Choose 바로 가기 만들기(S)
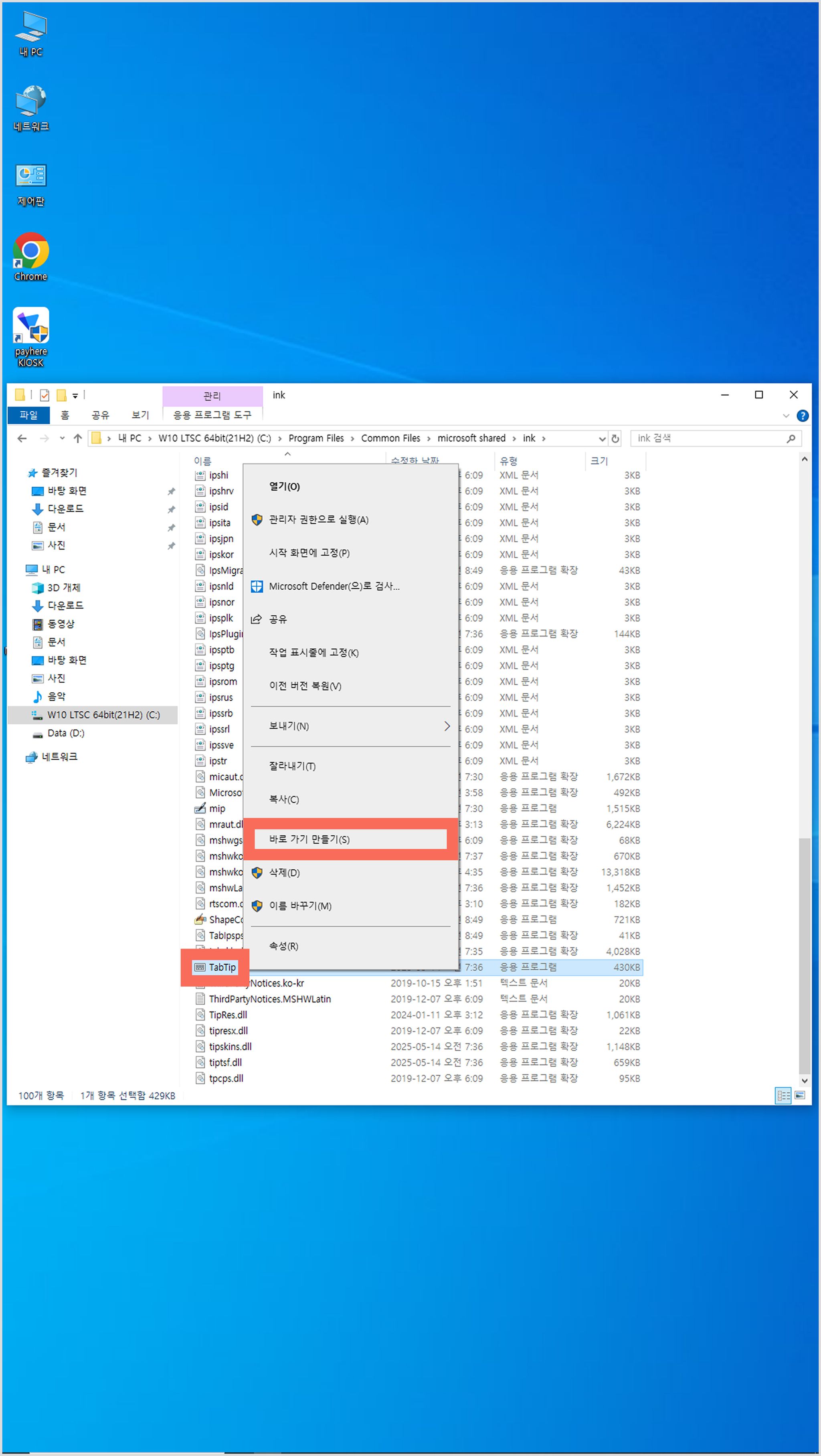Viewport: 821px width, 1456px height. [350, 839]
